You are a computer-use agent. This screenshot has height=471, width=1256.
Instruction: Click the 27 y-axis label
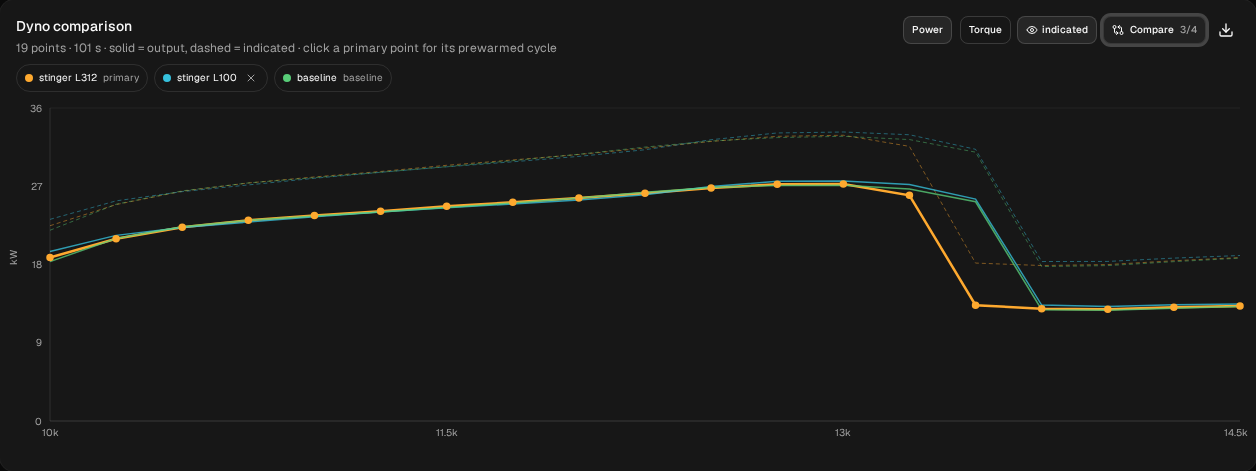click(36, 187)
